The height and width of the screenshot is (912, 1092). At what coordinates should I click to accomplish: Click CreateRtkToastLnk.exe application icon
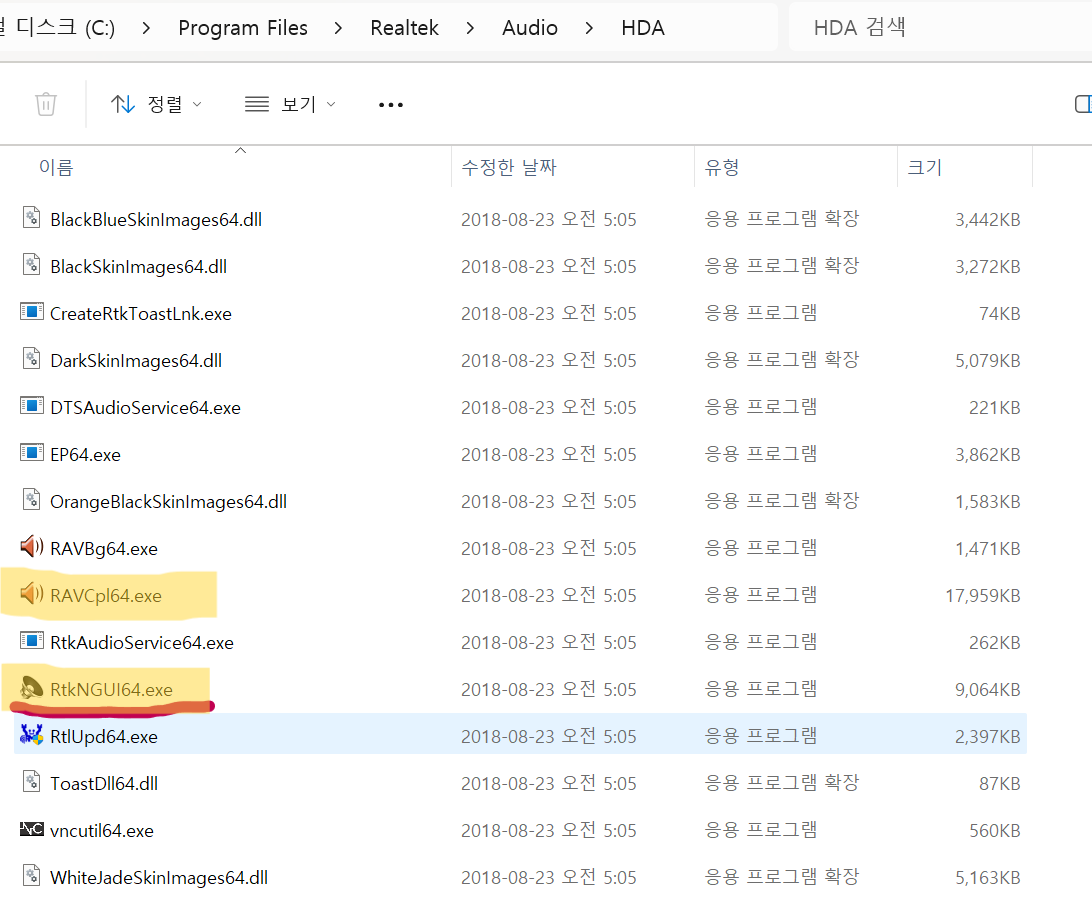pos(31,311)
